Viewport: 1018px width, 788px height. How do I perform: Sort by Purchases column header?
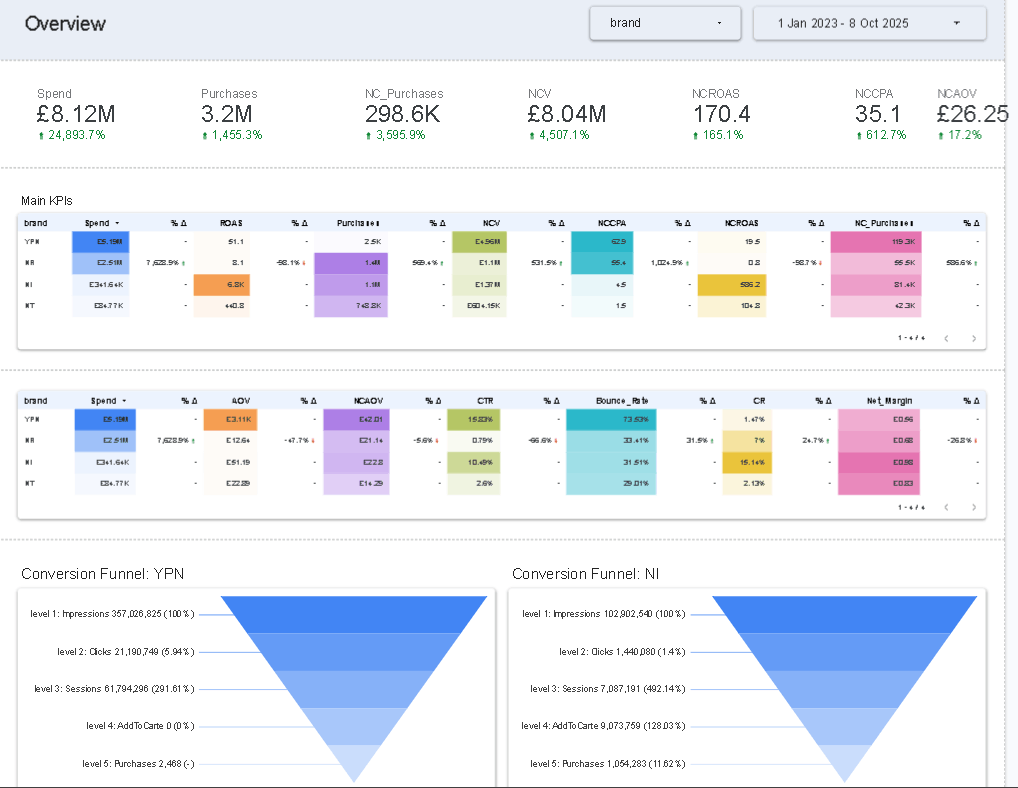(358, 223)
